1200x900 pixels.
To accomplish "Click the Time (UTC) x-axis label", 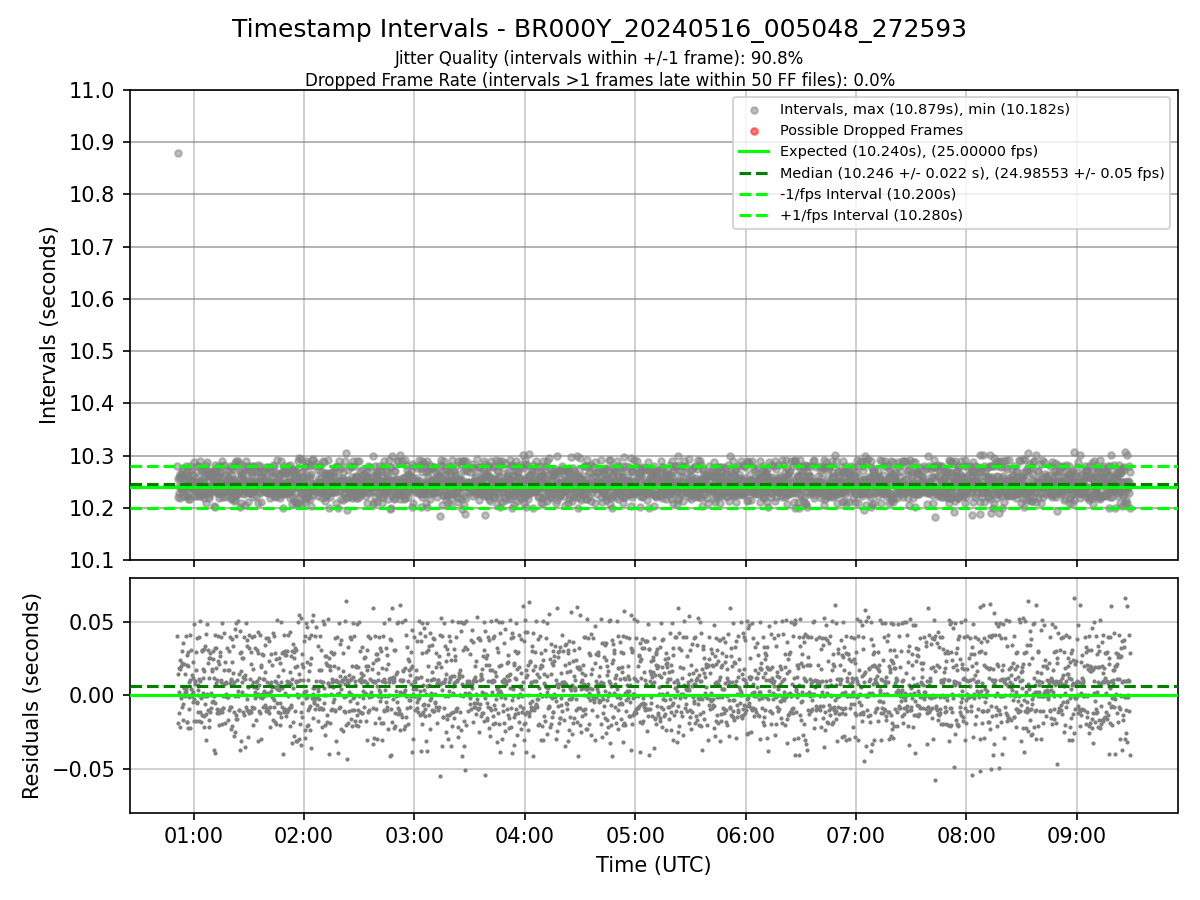I will [653, 865].
